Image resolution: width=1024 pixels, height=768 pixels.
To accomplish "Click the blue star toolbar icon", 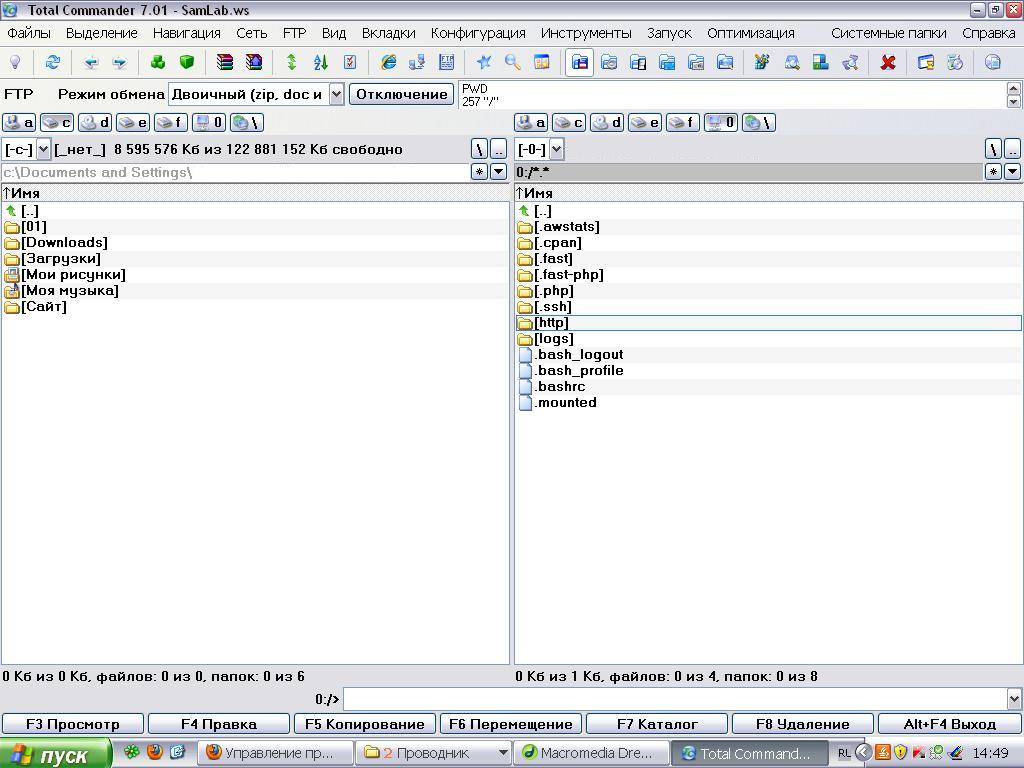I will [x=484, y=62].
